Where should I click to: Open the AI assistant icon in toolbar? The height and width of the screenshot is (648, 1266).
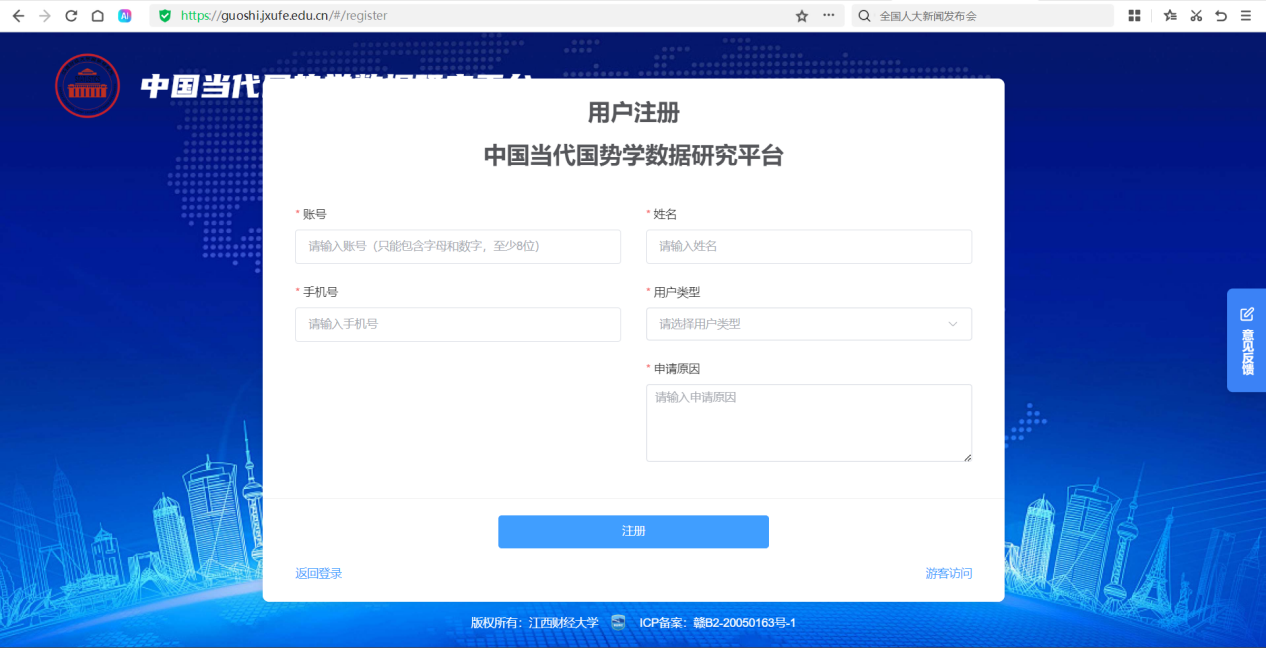(124, 16)
